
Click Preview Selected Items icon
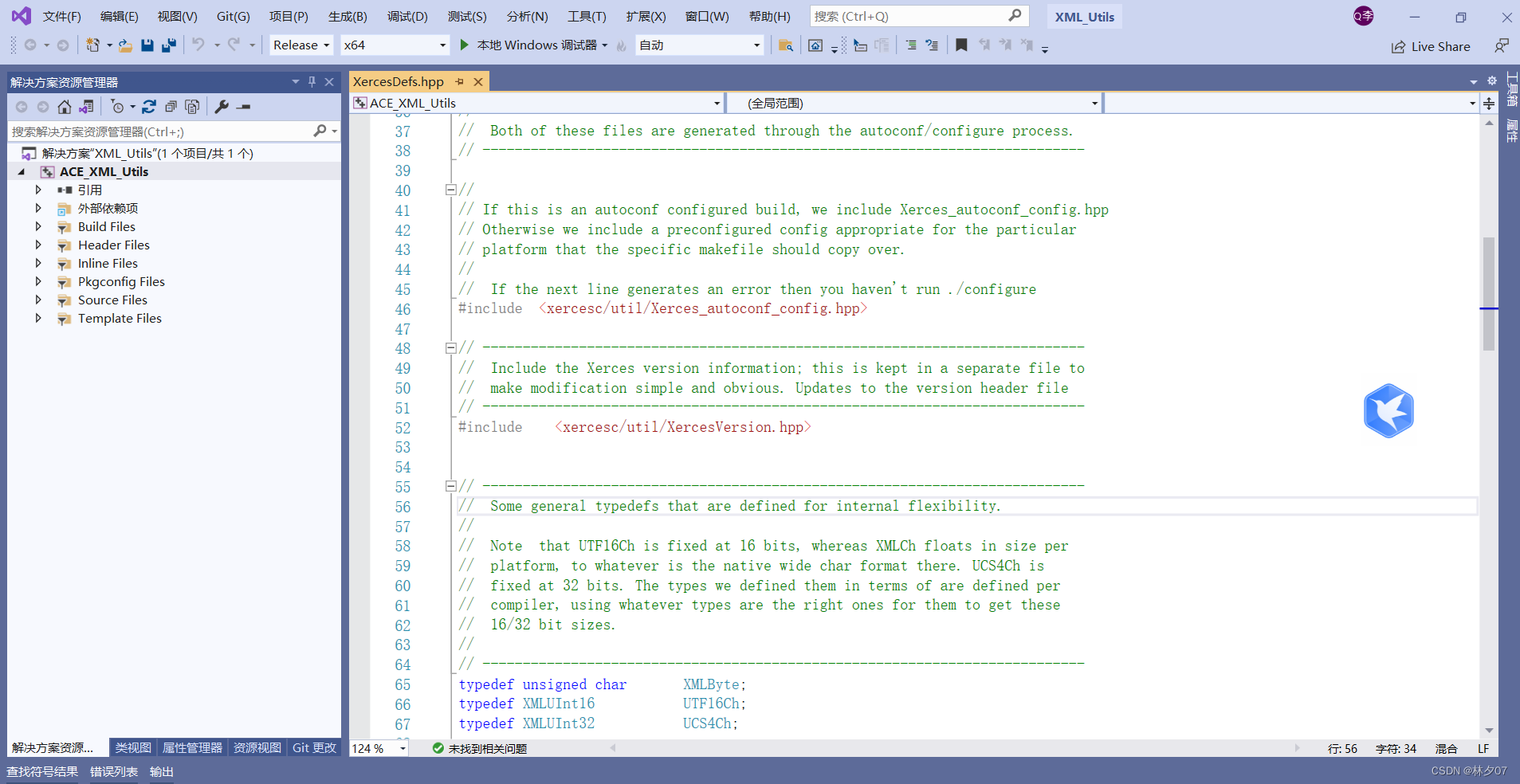[244, 107]
